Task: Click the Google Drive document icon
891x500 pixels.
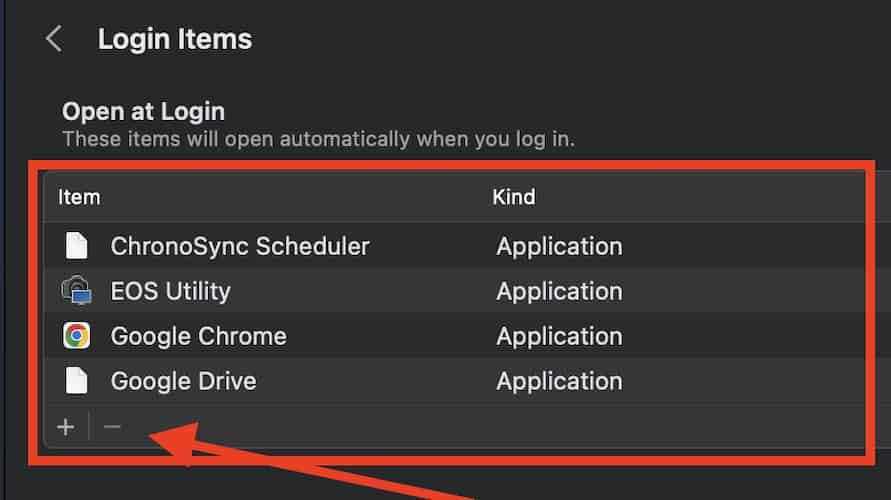Action: [x=76, y=381]
